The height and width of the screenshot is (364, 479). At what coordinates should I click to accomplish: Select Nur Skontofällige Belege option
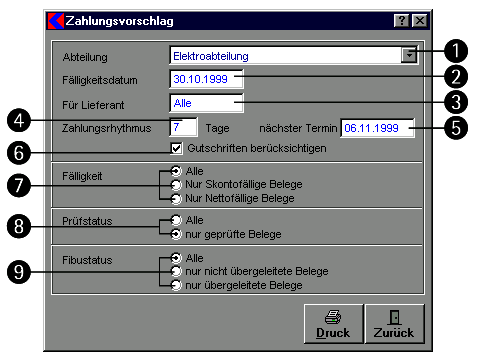point(176,184)
